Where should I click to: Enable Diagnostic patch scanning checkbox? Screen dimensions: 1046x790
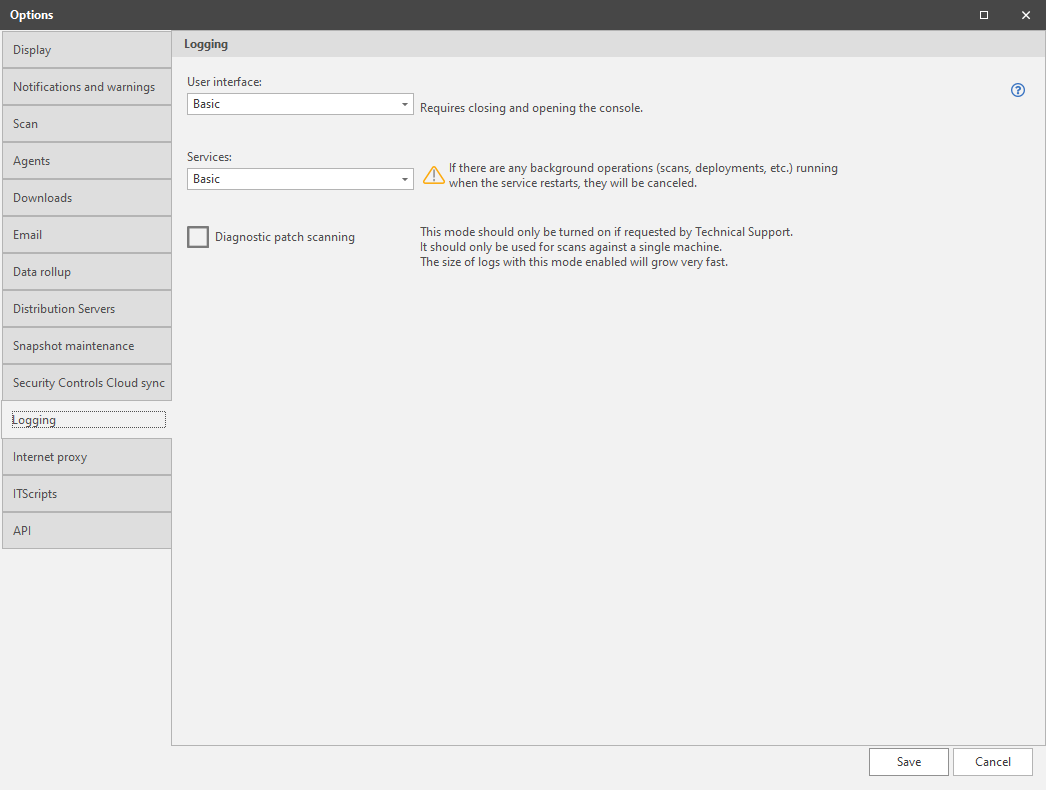(198, 237)
